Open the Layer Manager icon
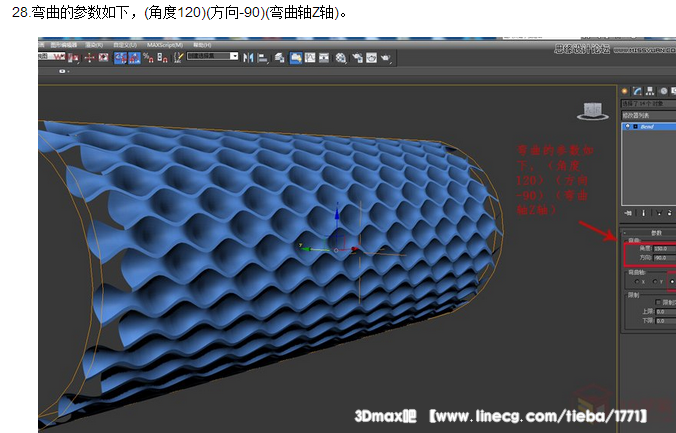This screenshot has width=676, height=433. click(x=279, y=57)
